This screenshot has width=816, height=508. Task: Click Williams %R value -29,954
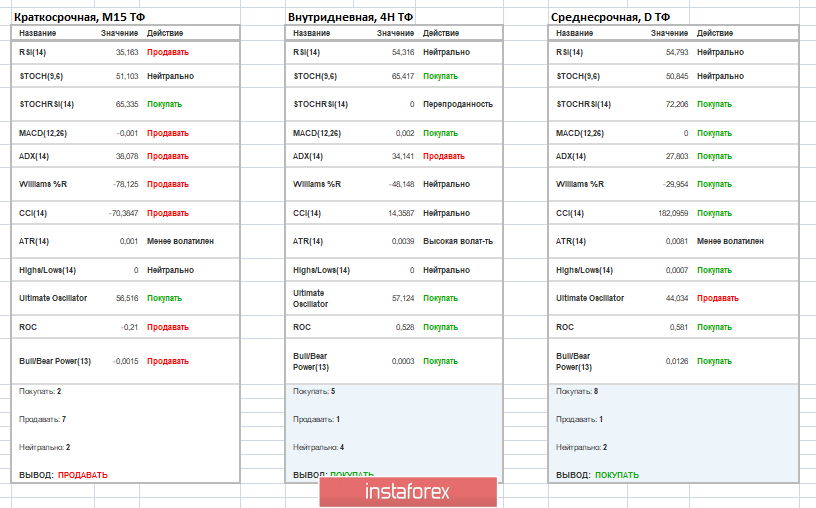(675, 184)
